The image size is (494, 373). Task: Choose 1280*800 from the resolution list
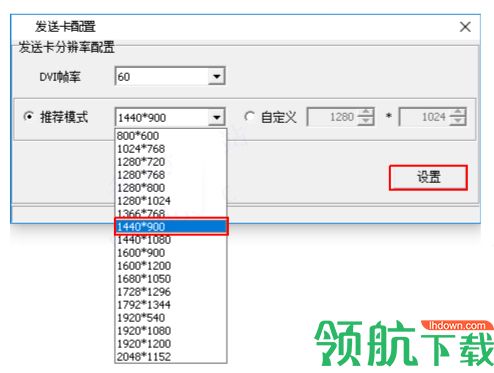coord(171,188)
